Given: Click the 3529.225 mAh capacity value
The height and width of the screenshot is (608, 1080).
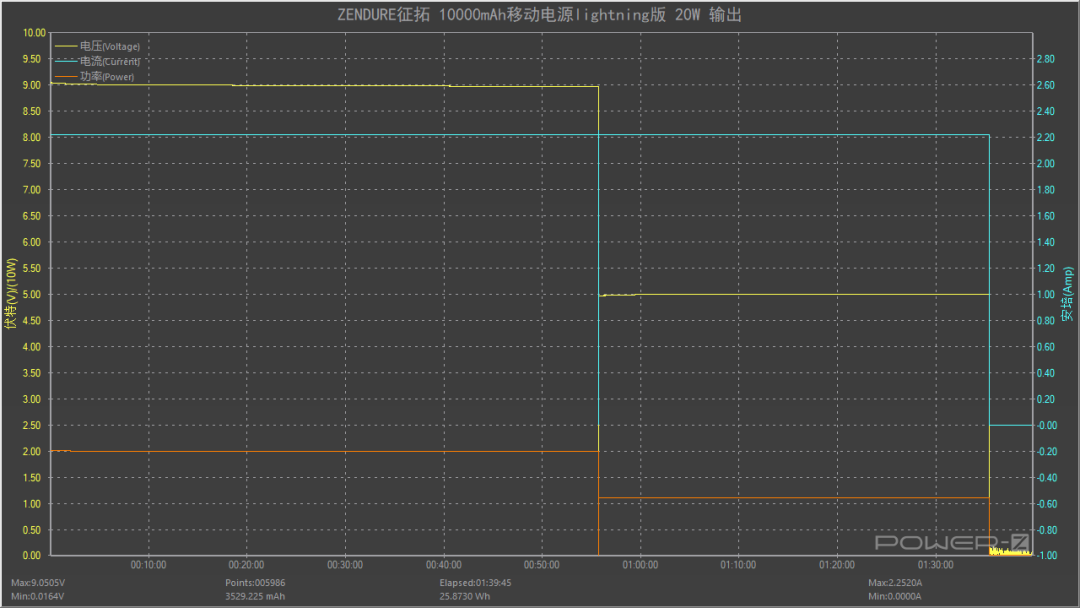Looking at the screenshot, I should pos(255,596).
